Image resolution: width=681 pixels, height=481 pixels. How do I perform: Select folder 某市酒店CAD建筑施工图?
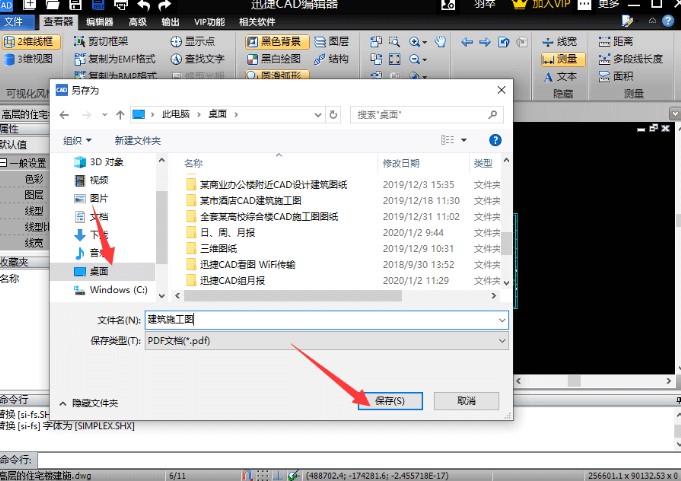point(244,201)
